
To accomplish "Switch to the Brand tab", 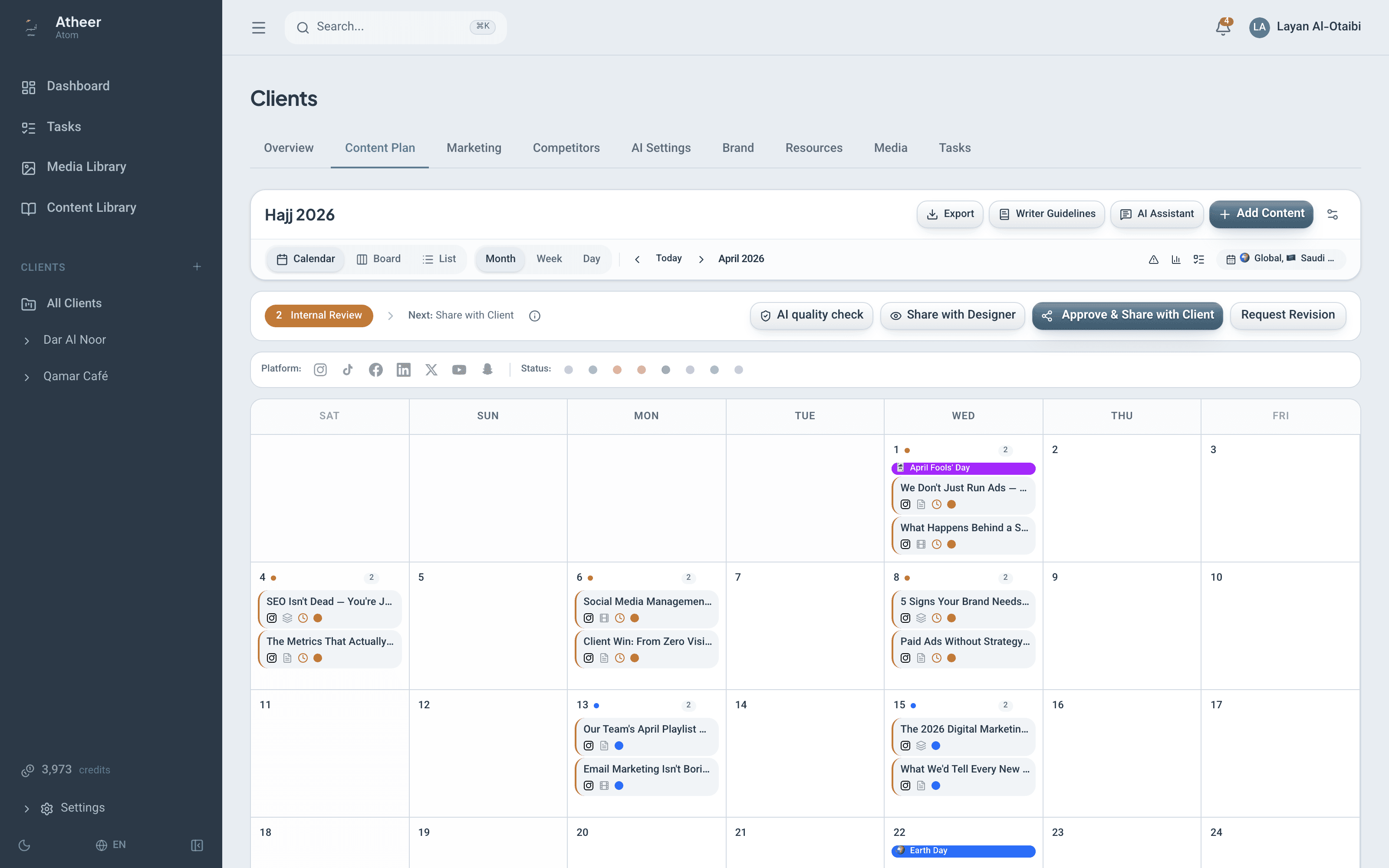I will (x=737, y=148).
